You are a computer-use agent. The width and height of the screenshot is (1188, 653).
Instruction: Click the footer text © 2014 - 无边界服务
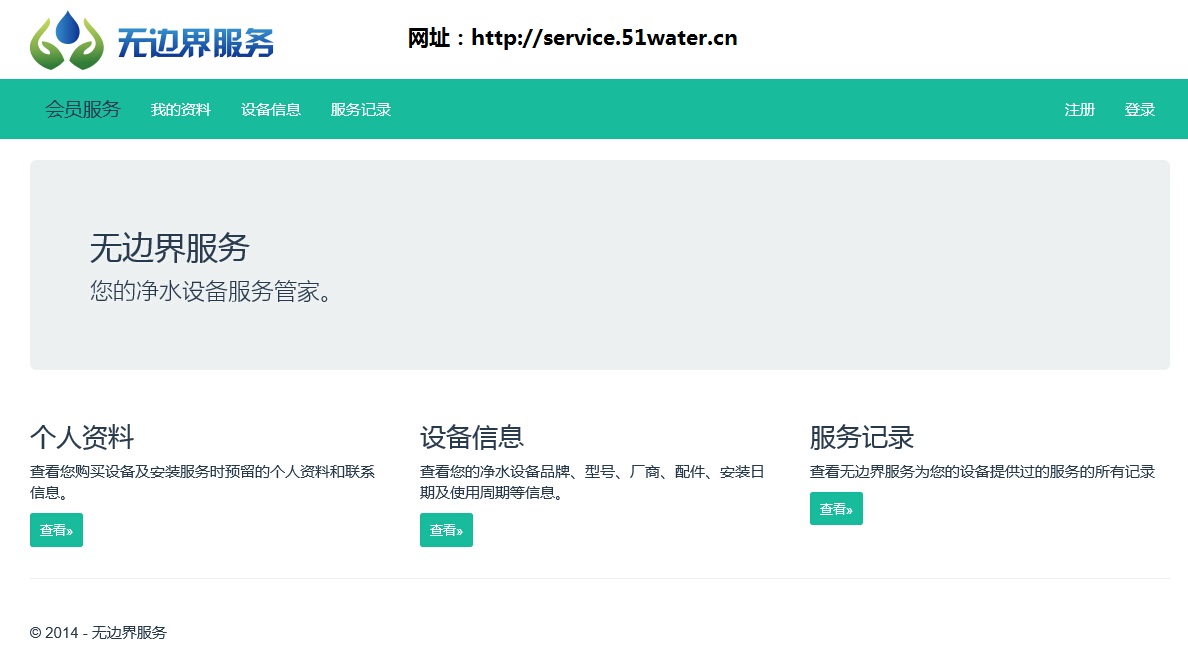click(98, 633)
